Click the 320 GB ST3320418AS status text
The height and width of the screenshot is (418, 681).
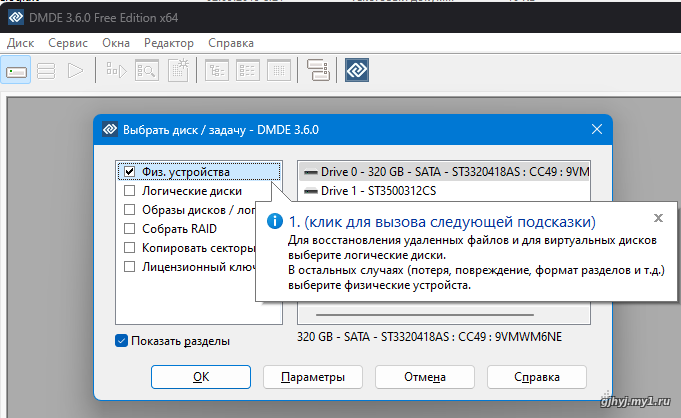point(429,337)
